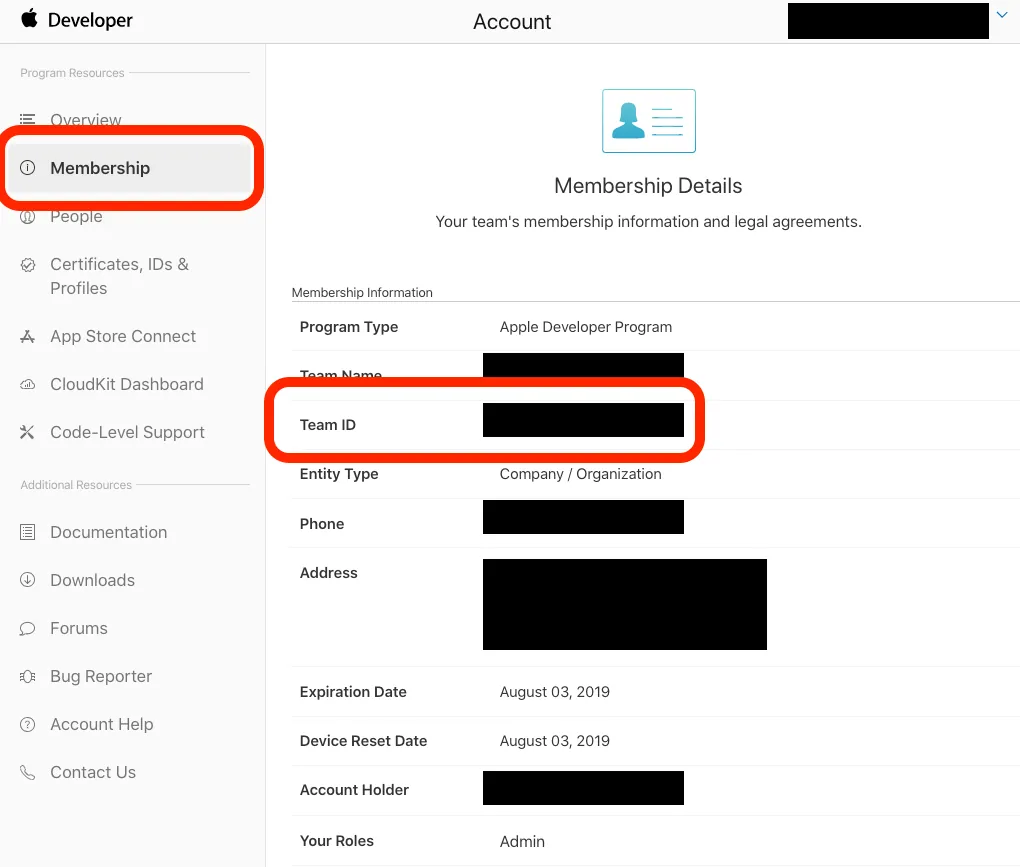Click the App Store Connect icon
1020x867 pixels.
(x=28, y=337)
